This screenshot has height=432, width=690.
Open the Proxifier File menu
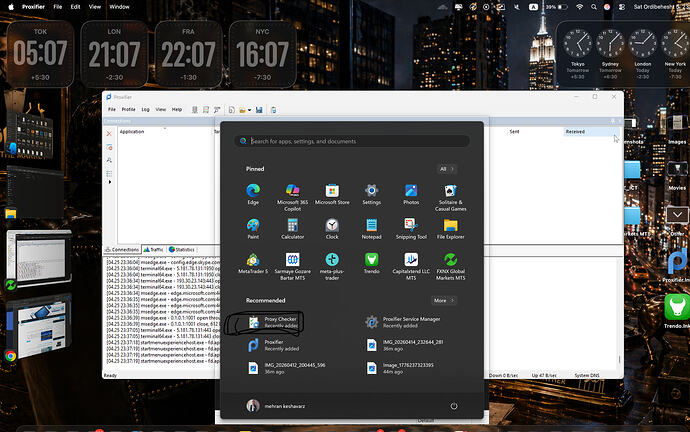pos(112,110)
